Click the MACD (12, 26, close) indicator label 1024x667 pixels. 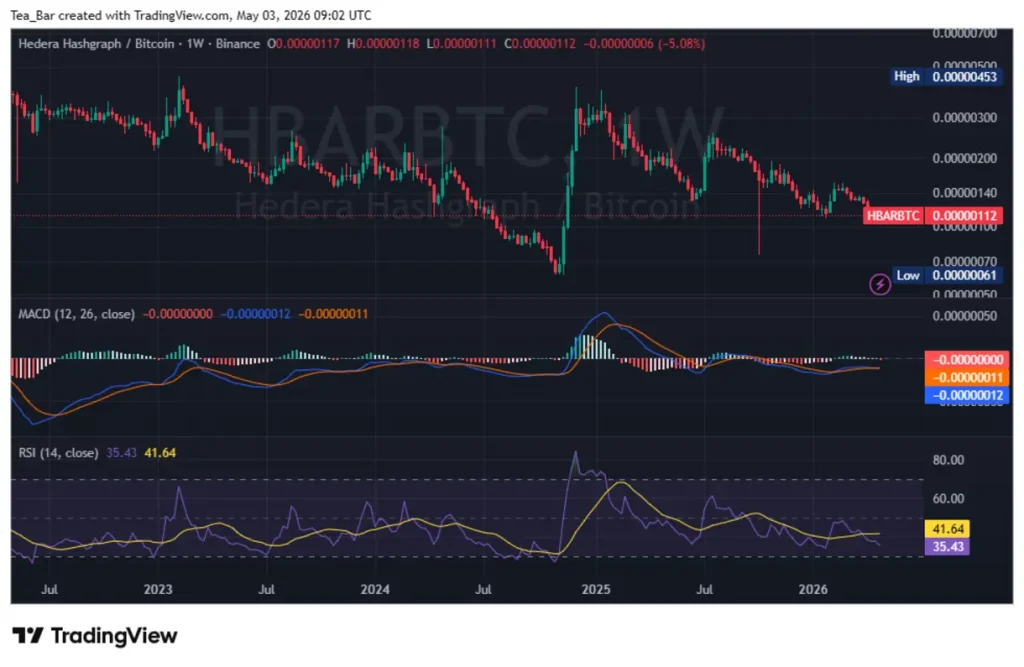click(76, 314)
